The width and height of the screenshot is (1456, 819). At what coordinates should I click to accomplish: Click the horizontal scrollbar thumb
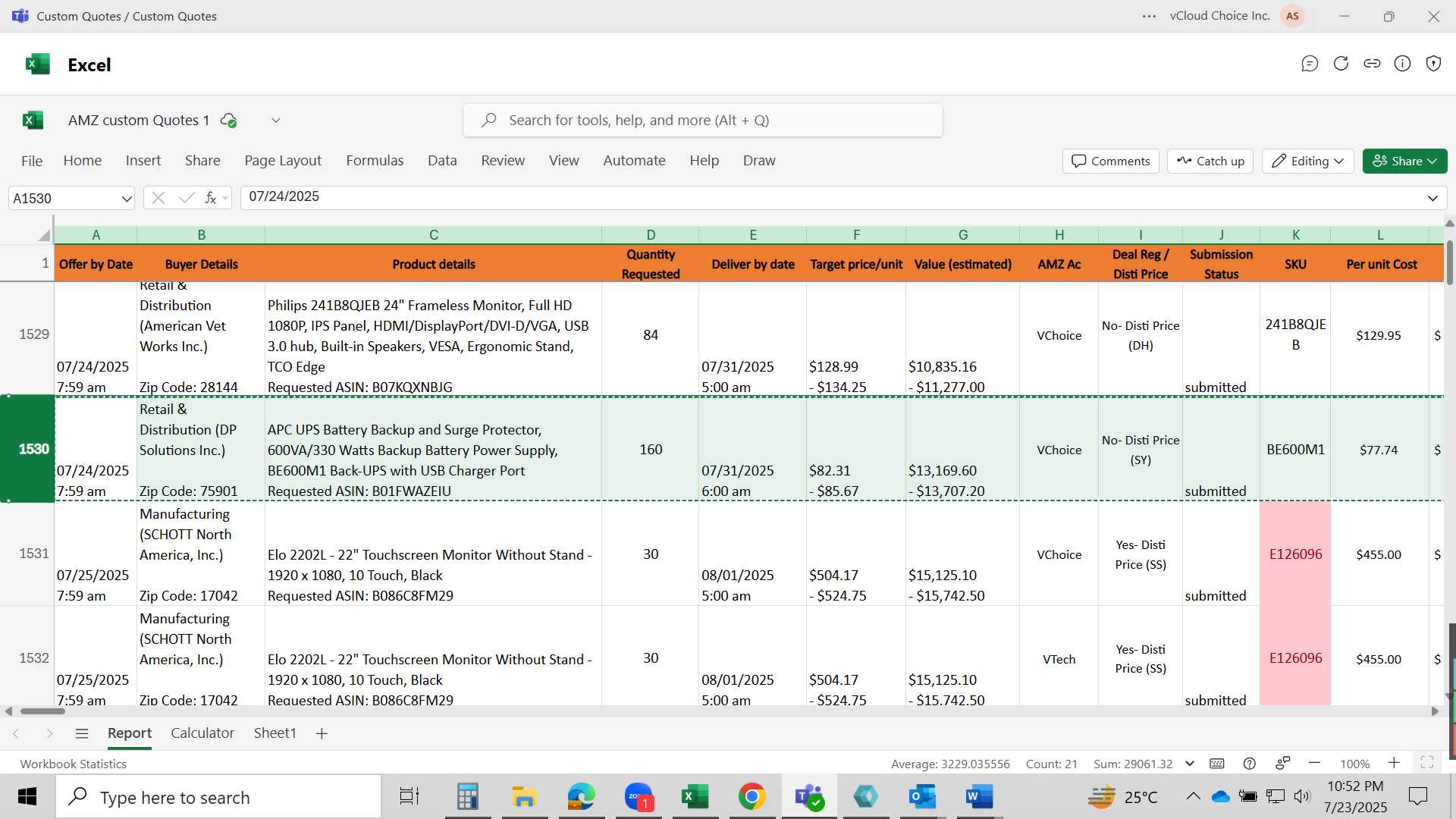(42, 711)
